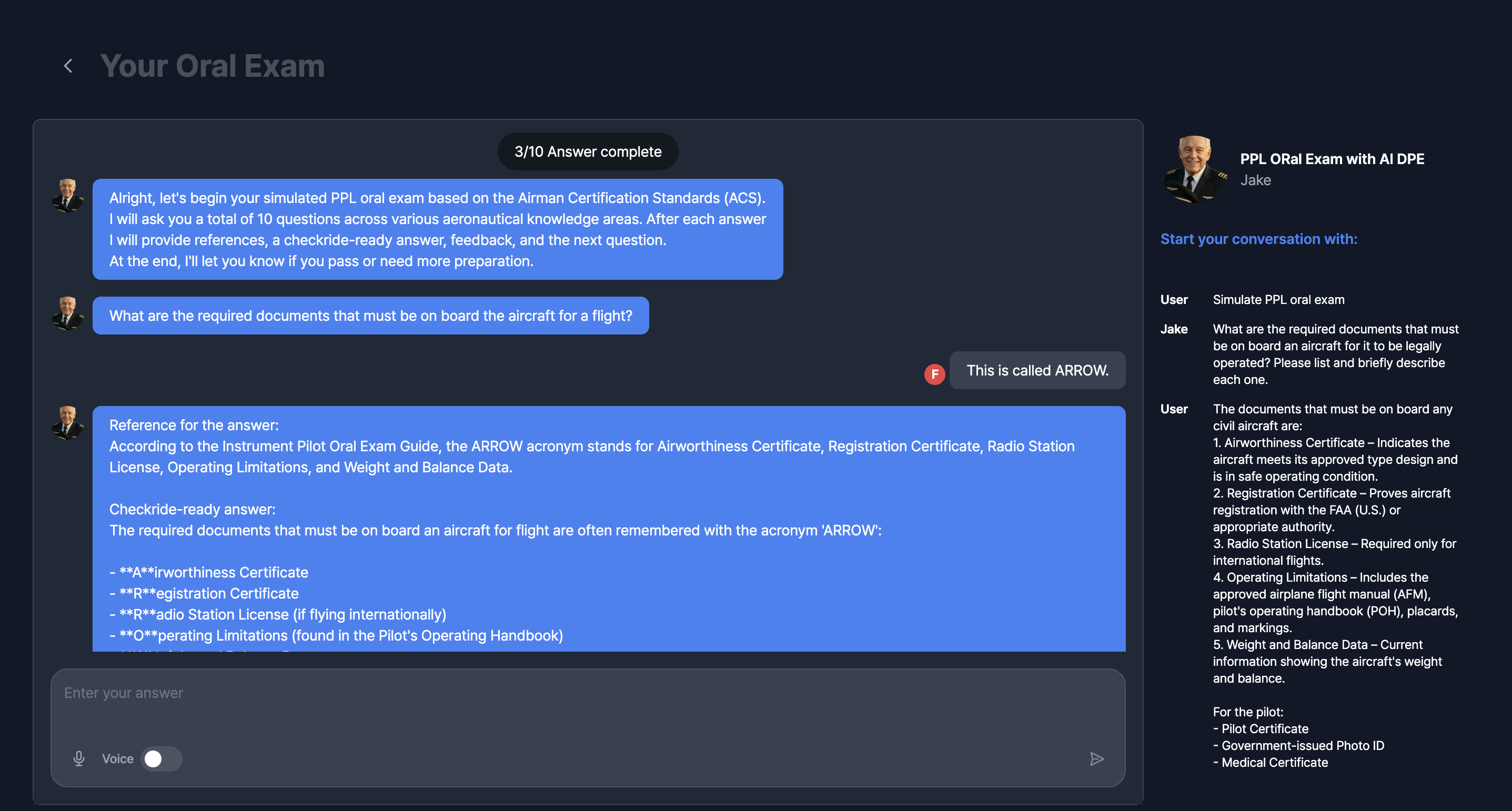This screenshot has height=811, width=1512.
Task: Click the back arrow beside Your Oral Exam
Action: 68,66
